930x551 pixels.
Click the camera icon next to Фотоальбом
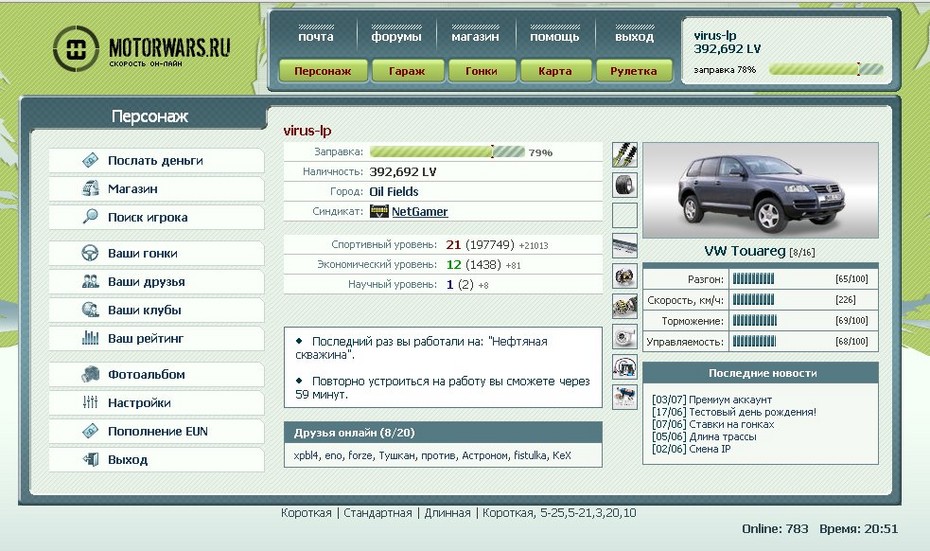[x=90, y=375]
